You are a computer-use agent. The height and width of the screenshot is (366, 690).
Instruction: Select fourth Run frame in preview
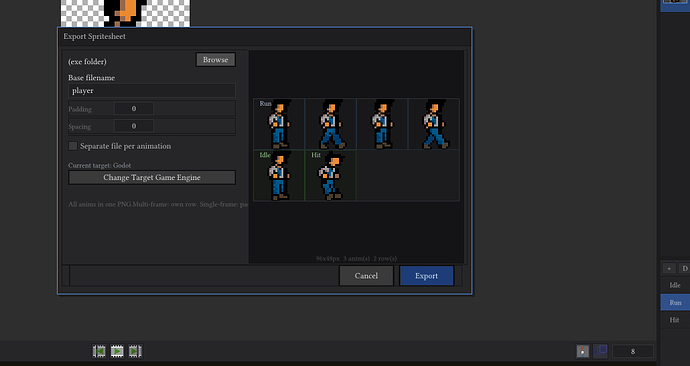coord(433,124)
